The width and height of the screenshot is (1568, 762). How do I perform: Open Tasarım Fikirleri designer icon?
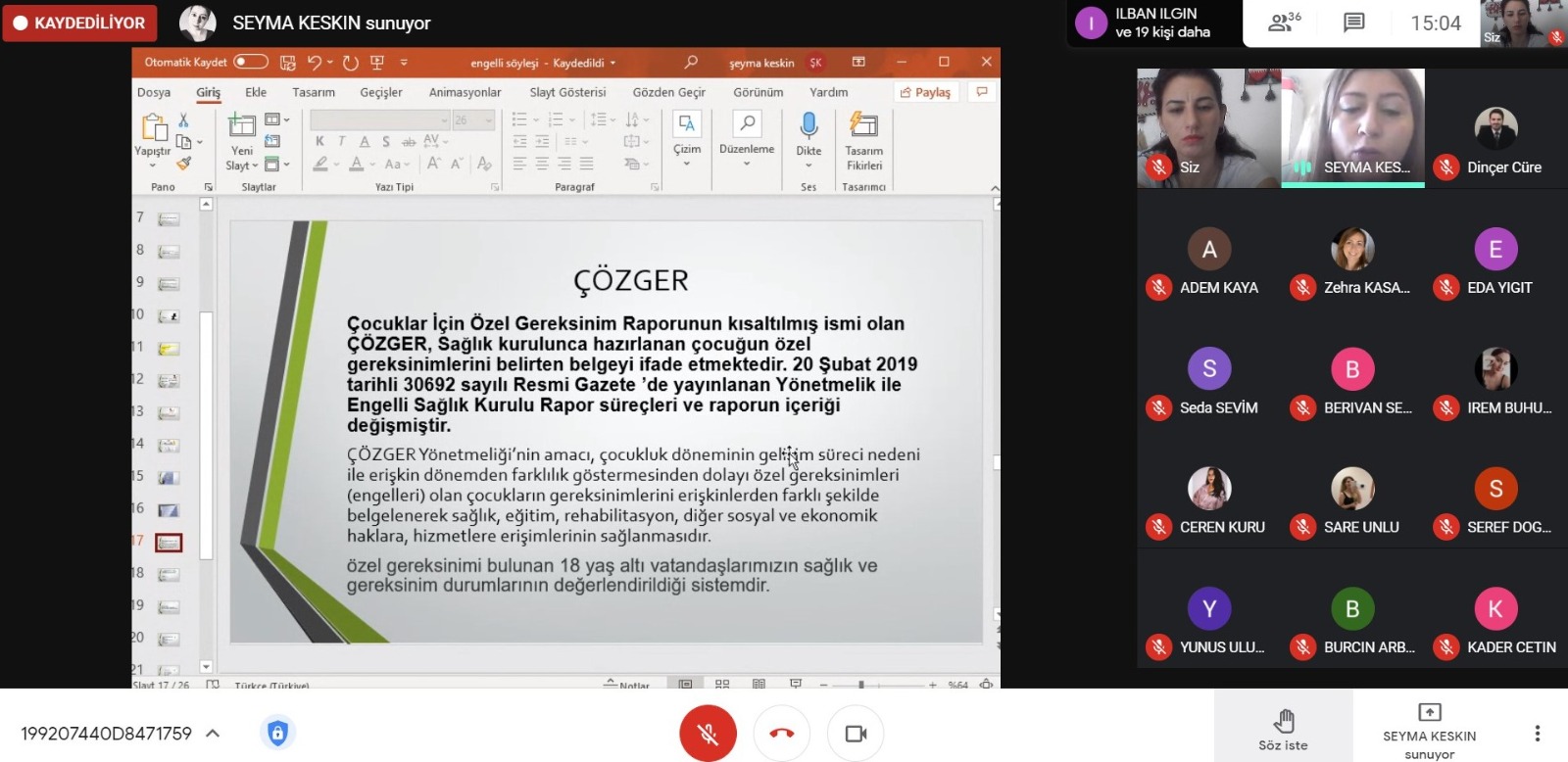(863, 125)
